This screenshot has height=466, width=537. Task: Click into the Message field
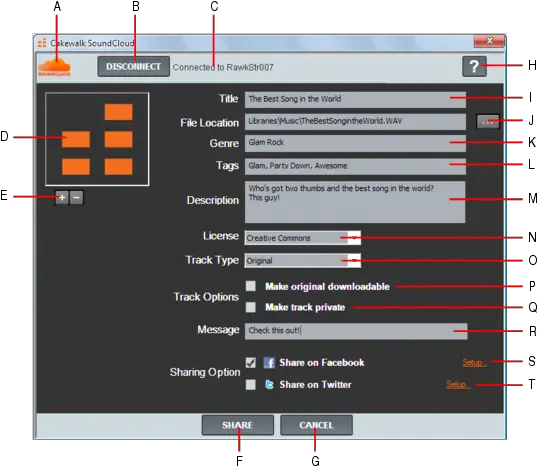point(356,331)
